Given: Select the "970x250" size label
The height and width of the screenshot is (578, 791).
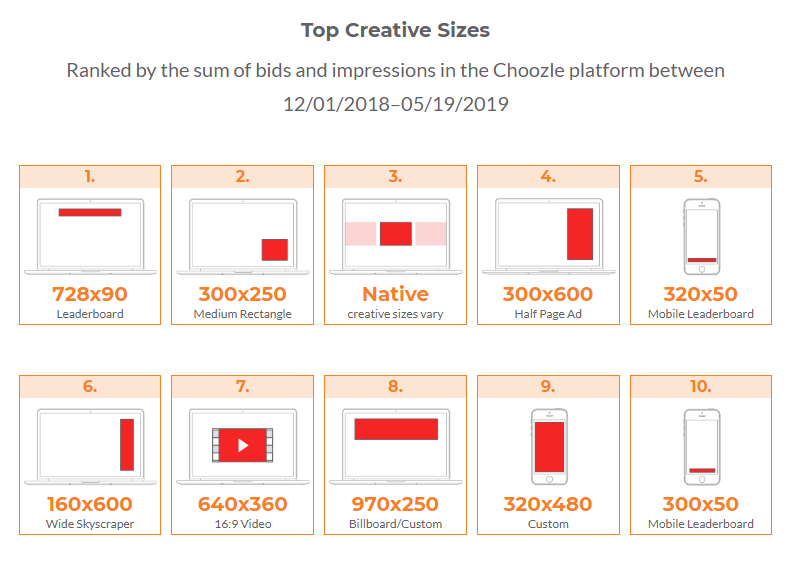Looking at the screenshot, I should tap(395, 504).
